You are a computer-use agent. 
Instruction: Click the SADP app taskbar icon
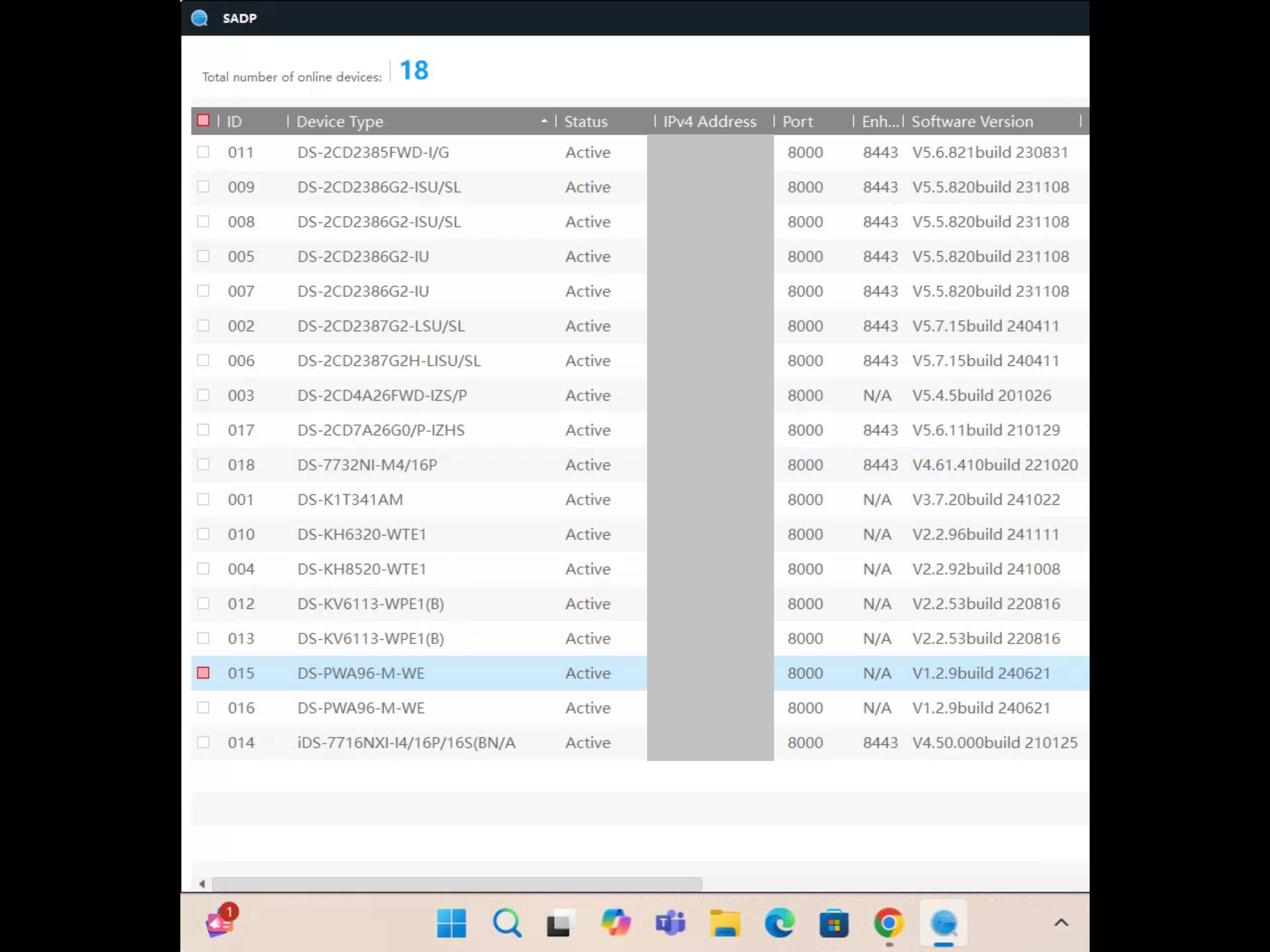pyautogui.click(x=943, y=923)
